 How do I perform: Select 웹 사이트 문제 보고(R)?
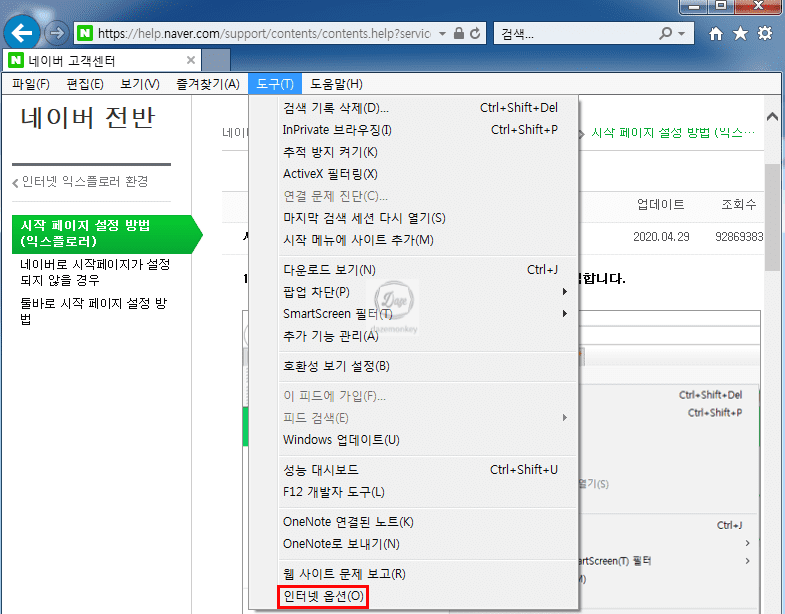point(414,573)
